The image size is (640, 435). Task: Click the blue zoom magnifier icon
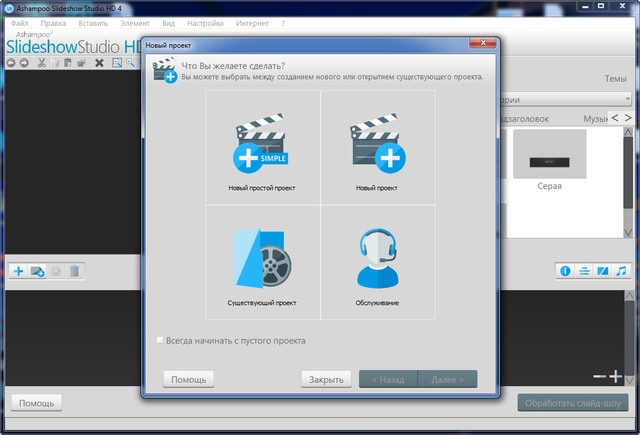click(130, 62)
